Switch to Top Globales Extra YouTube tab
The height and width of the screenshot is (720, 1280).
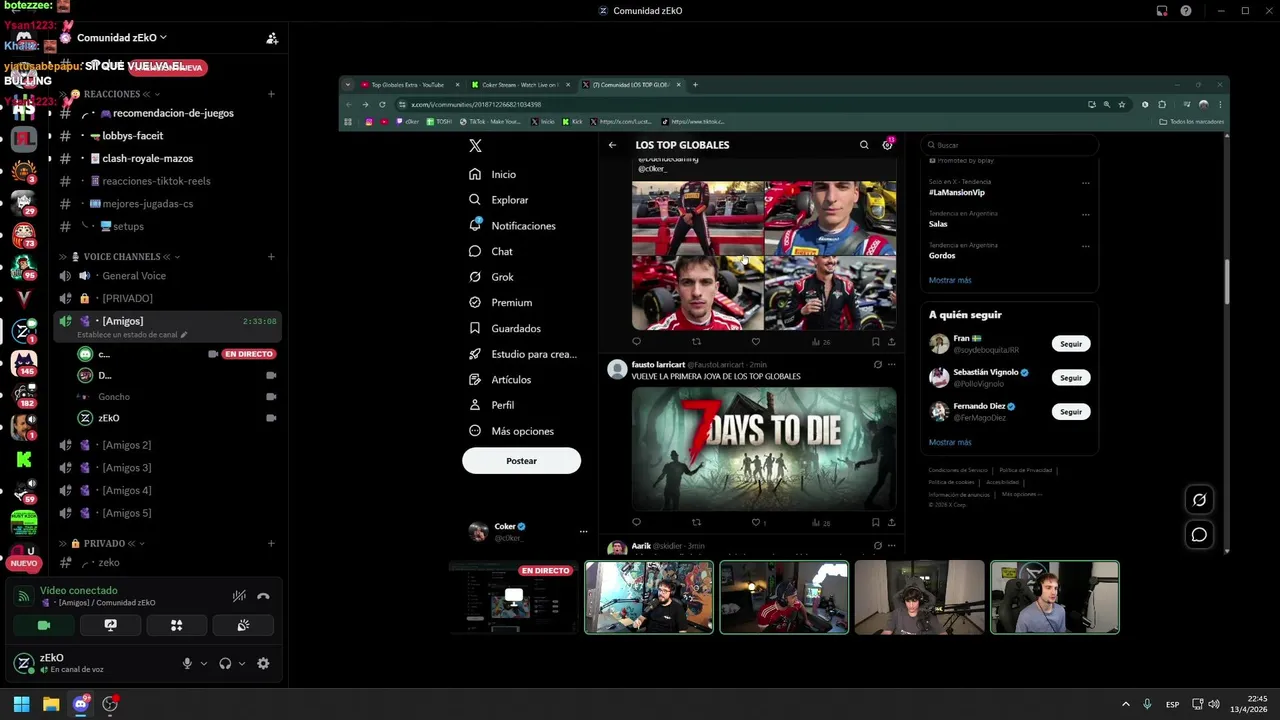(409, 85)
